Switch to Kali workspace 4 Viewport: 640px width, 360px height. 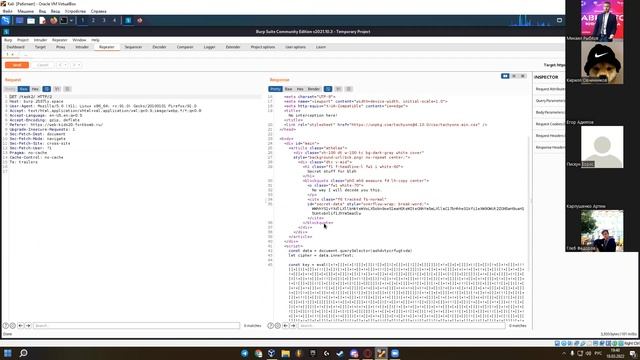click(114, 20)
